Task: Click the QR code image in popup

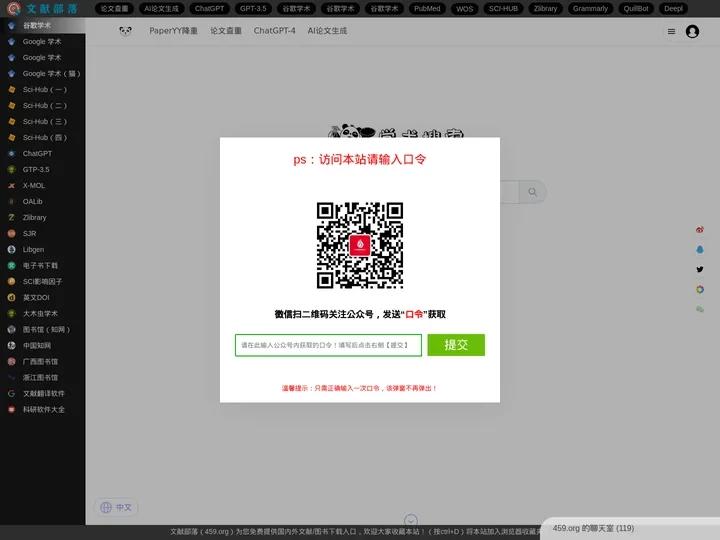Action: (x=360, y=246)
